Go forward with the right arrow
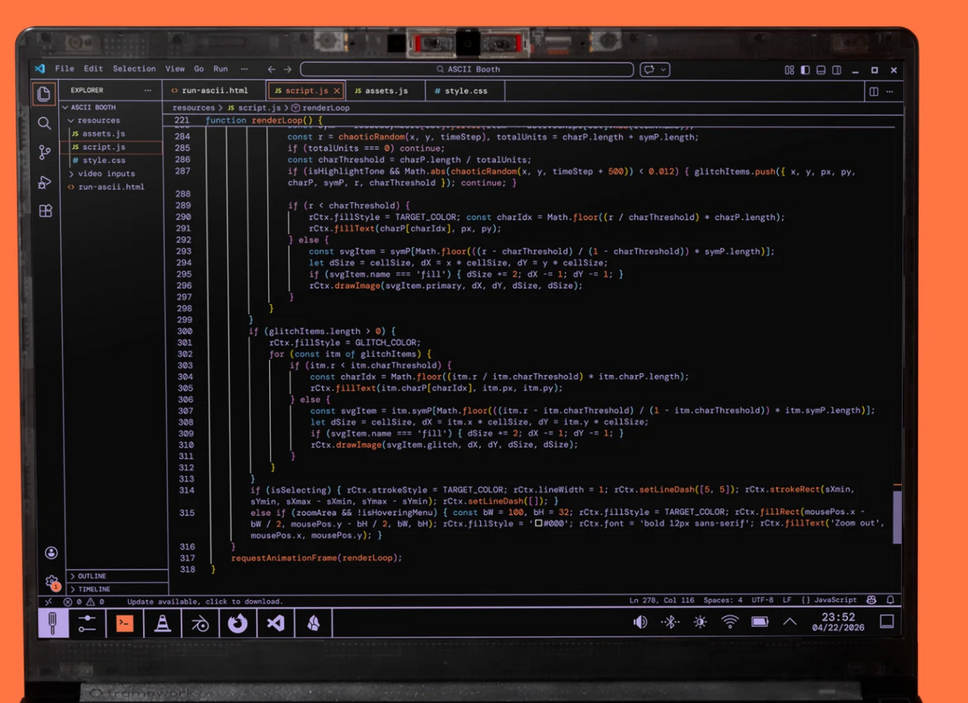Image resolution: width=968 pixels, height=703 pixels. 288,69
